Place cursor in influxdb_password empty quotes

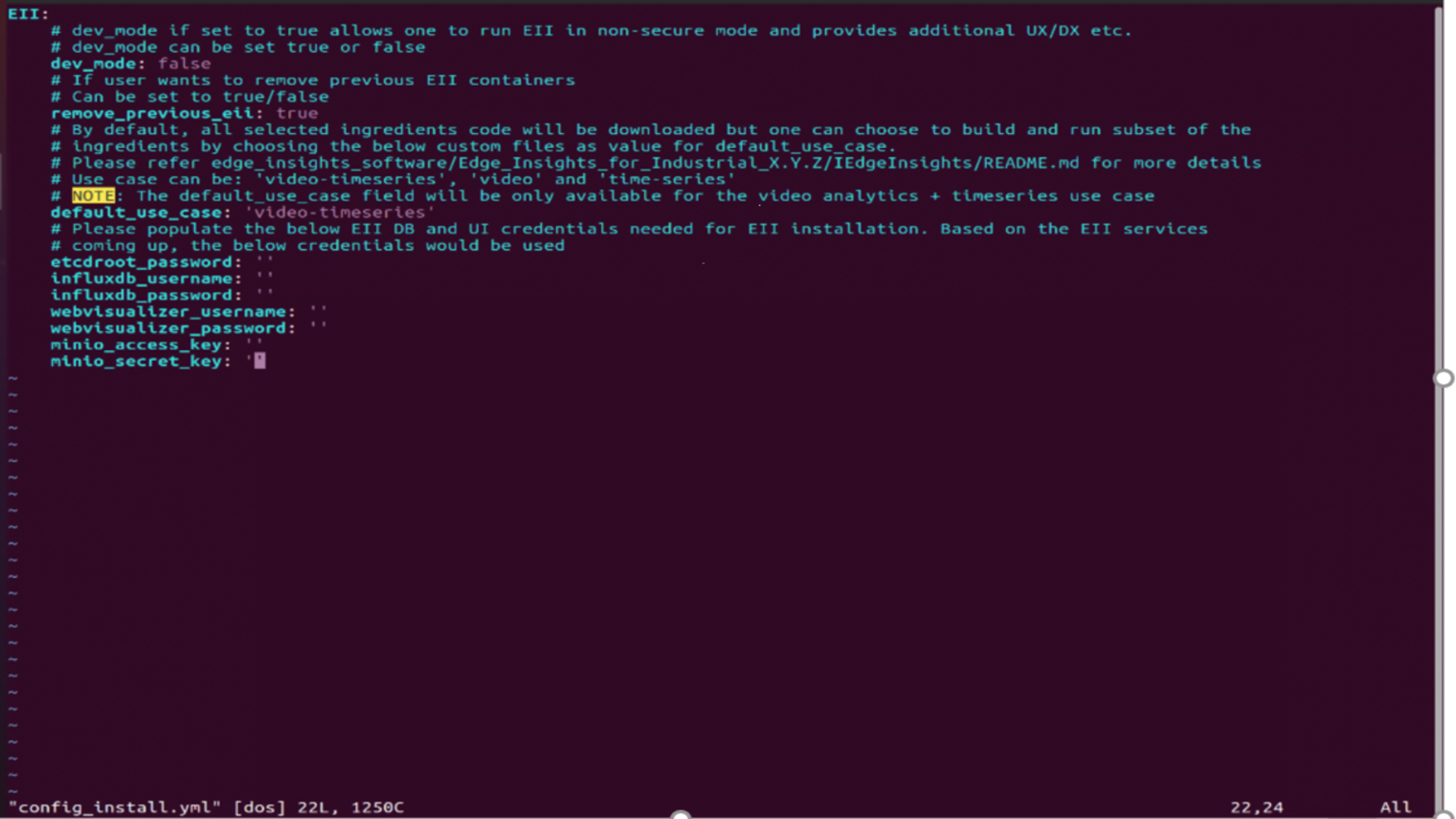pyautogui.click(x=264, y=295)
